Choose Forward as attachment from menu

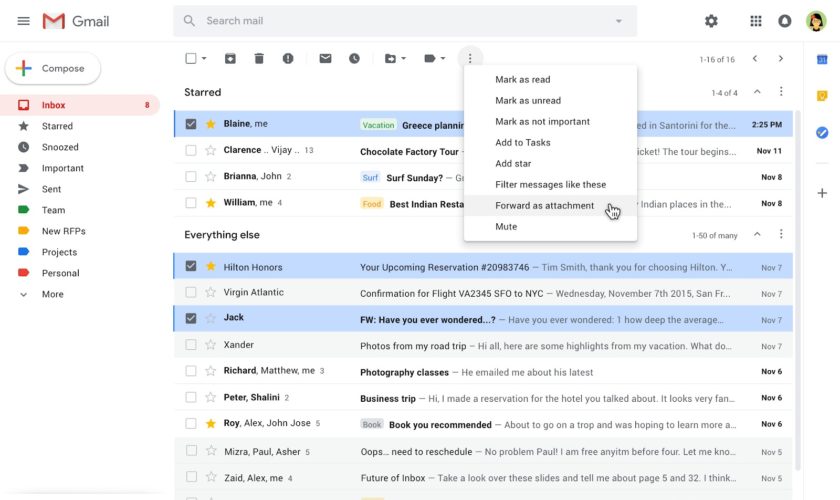(544, 206)
